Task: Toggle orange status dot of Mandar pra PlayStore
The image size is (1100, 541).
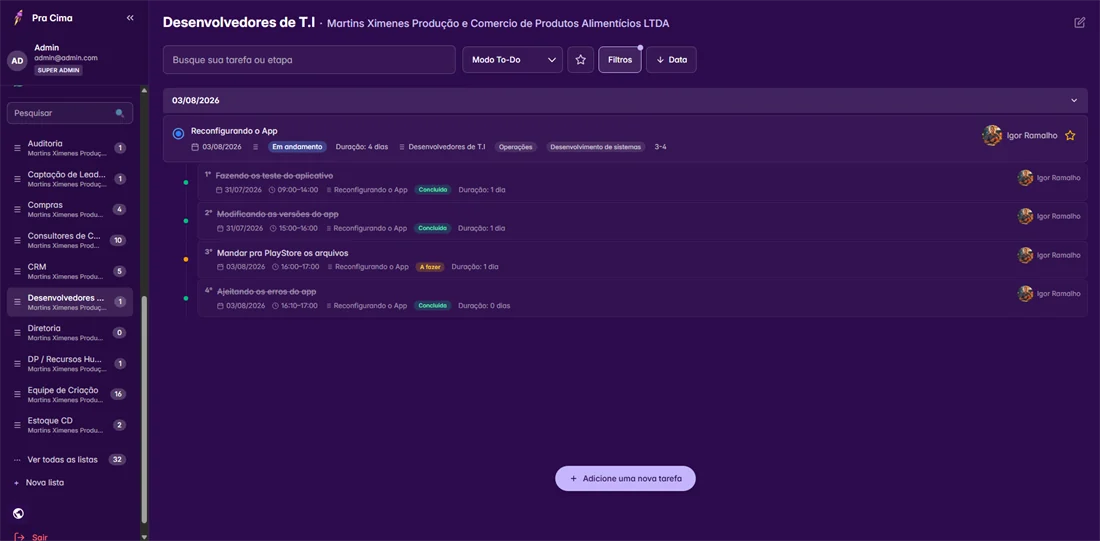Action: pos(186,260)
